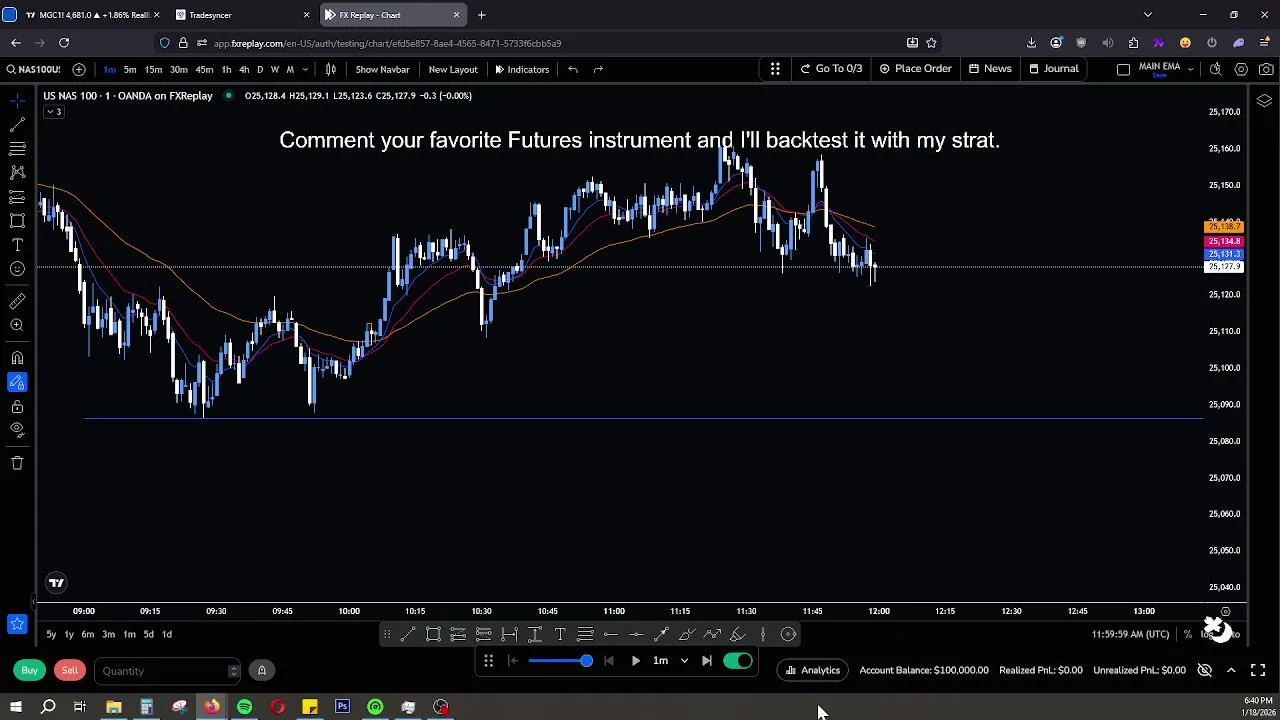1280x720 pixels.
Task: Select the 1h timeframe
Action: [x=226, y=69]
